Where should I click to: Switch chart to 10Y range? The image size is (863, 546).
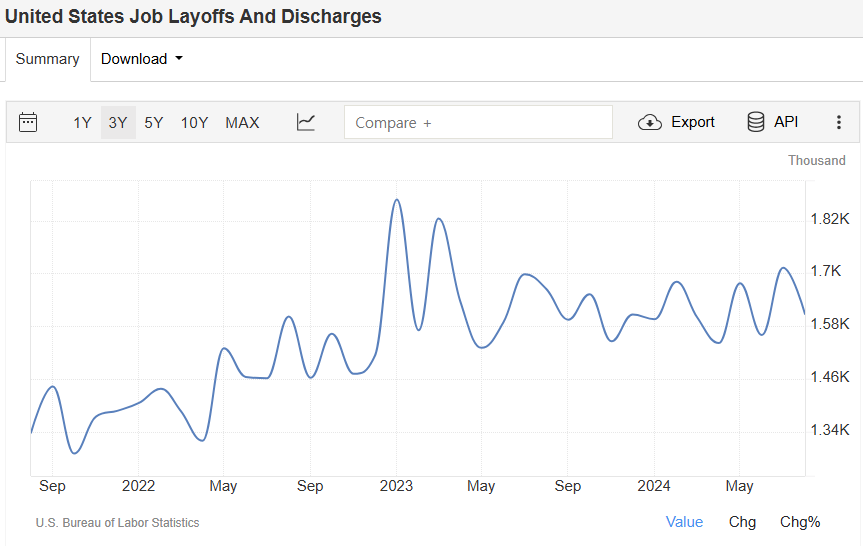[x=194, y=122]
